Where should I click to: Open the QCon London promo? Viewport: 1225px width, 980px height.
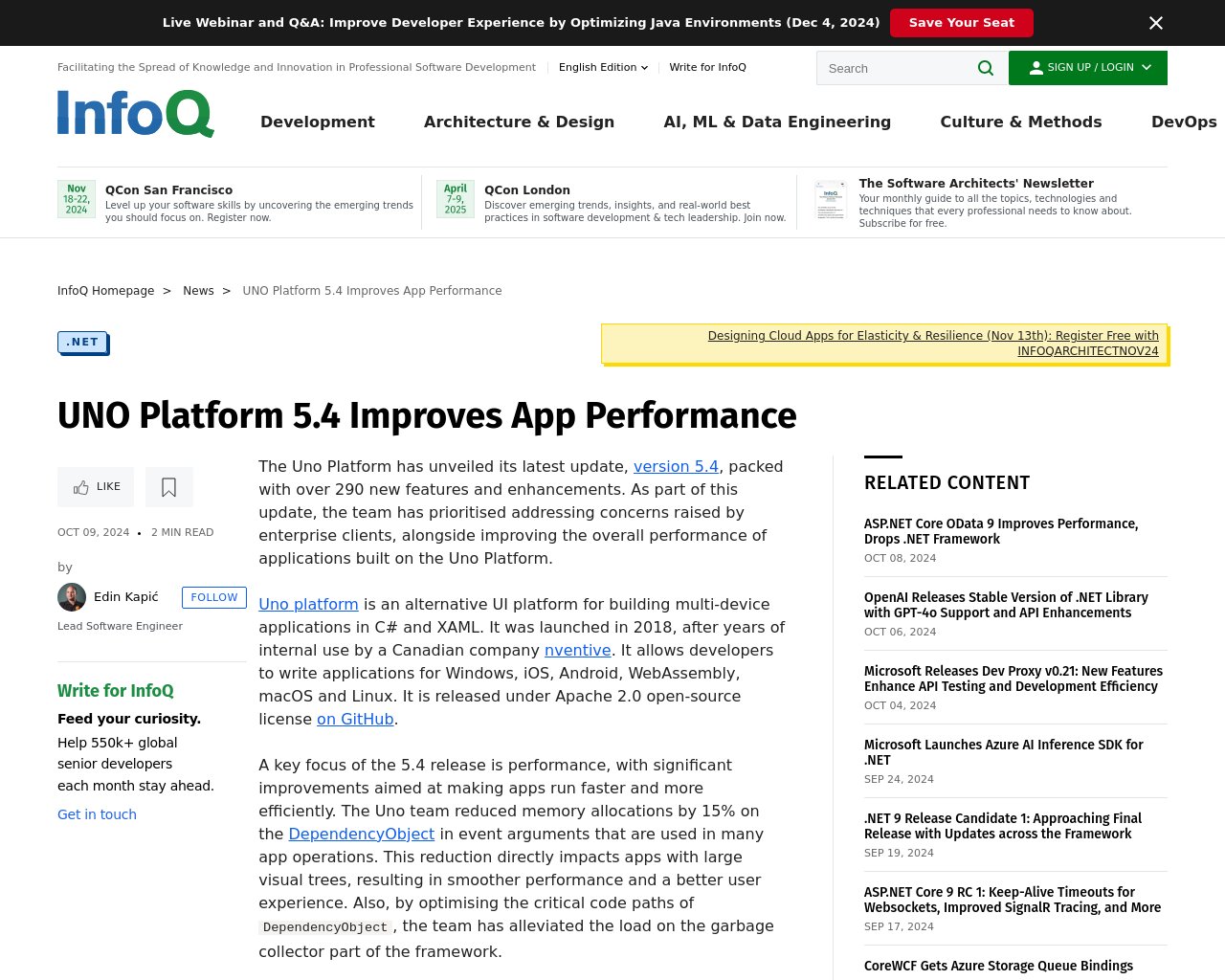point(527,189)
